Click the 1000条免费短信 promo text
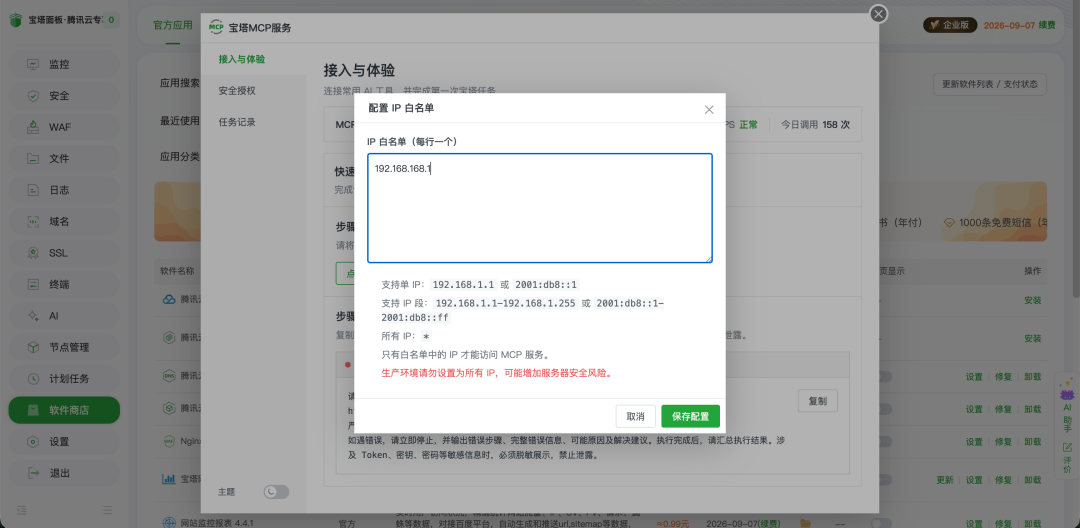 click(1002, 222)
